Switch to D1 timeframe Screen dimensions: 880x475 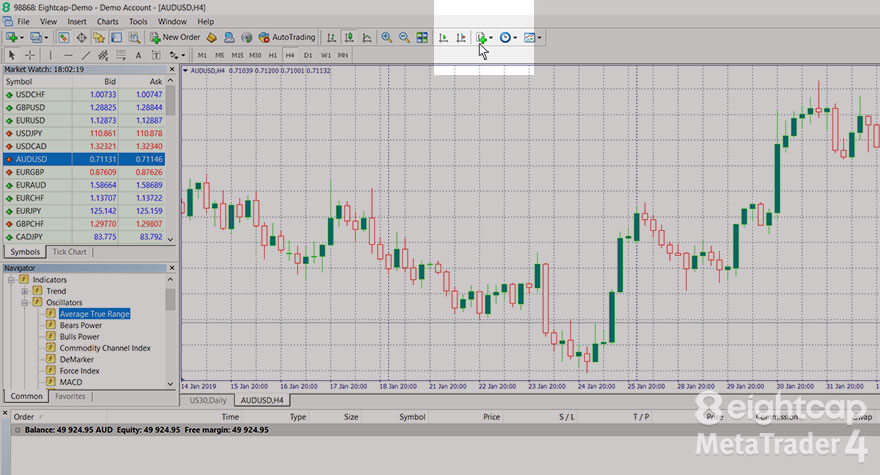[308, 55]
